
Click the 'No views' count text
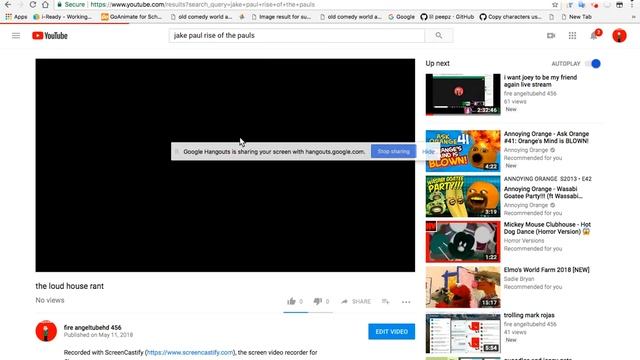click(50, 300)
